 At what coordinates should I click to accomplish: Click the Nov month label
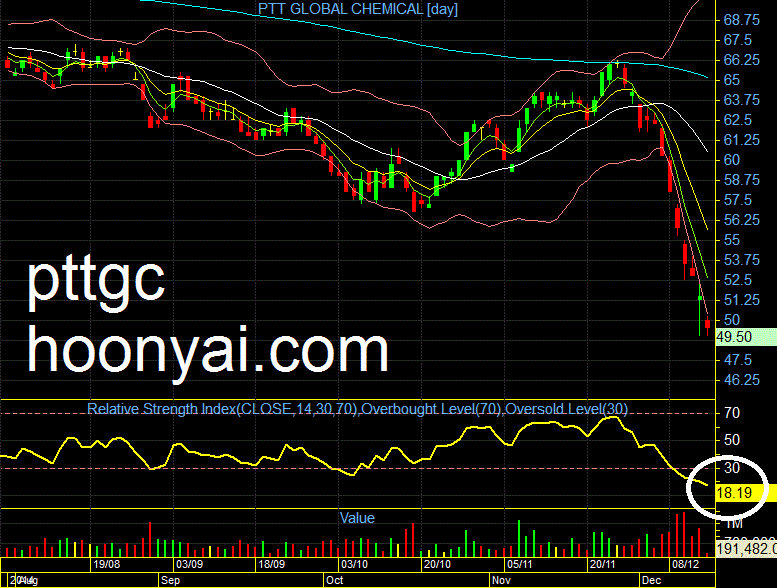(x=501, y=581)
